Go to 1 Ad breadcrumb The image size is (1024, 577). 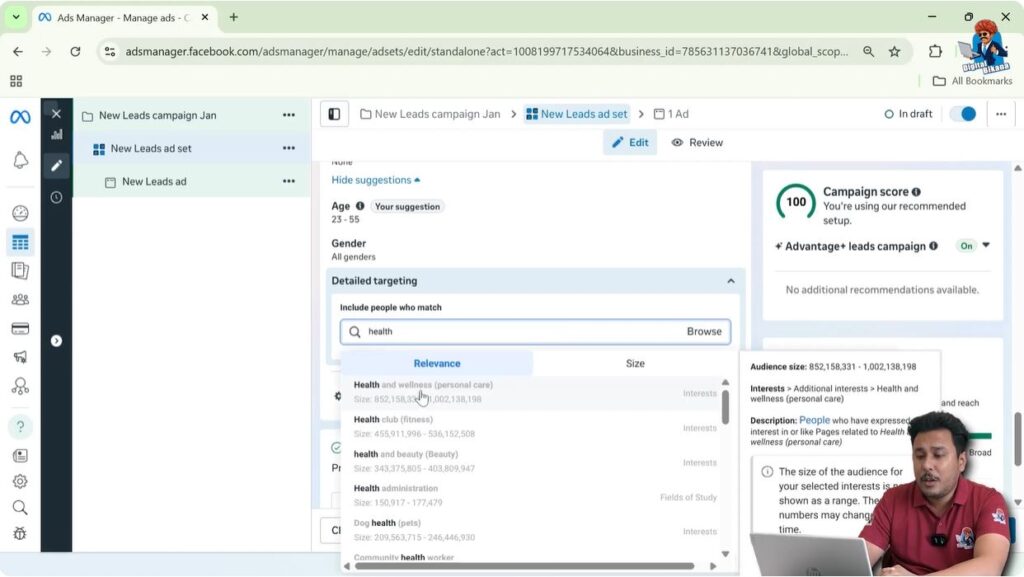[671, 114]
